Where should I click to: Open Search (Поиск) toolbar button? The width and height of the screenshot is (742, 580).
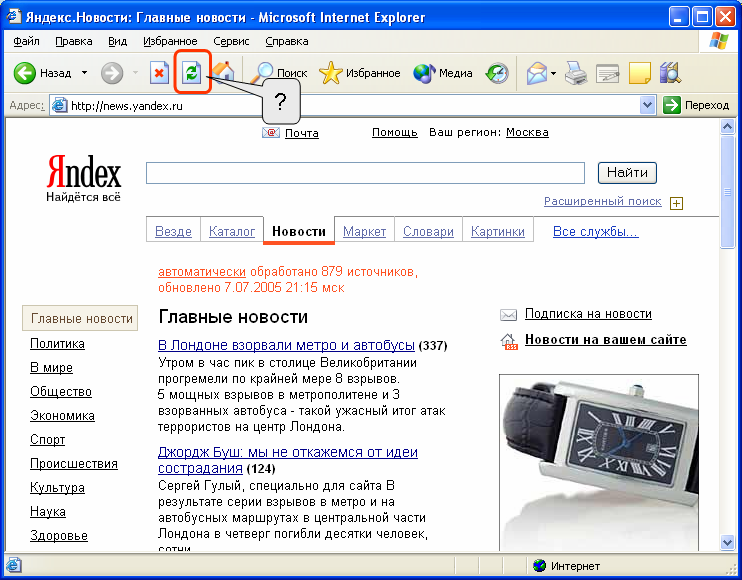pos(279,73)
